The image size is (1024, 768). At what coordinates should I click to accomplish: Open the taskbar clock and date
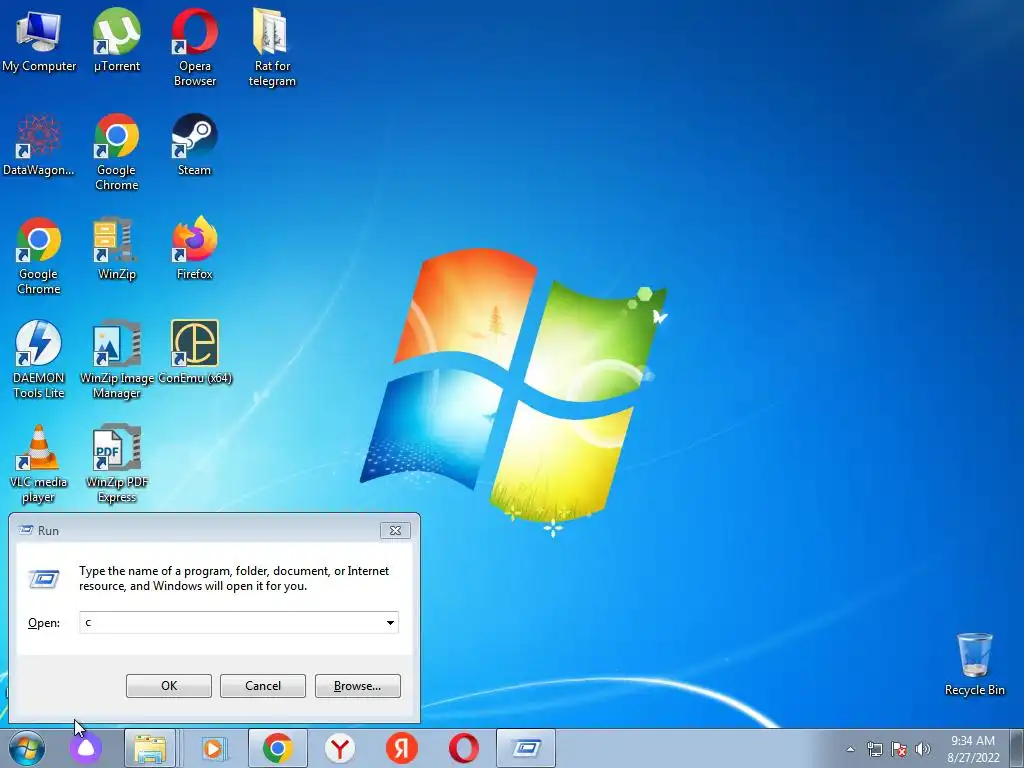pyautogui.click(x=973, y=749)
